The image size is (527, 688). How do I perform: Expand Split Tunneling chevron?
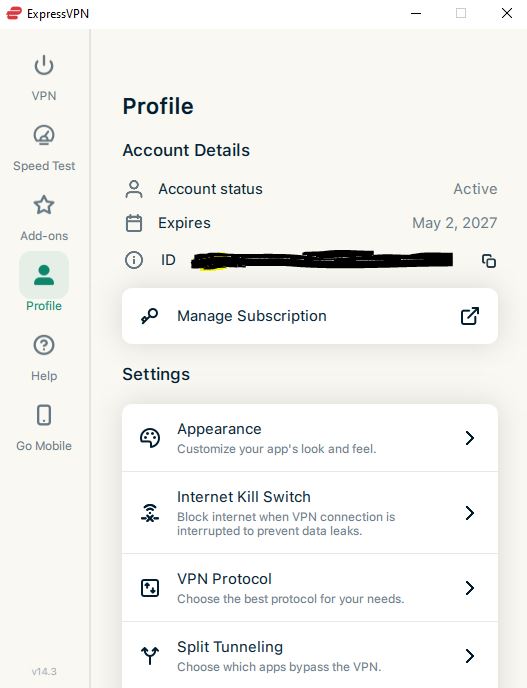[470, 656]
